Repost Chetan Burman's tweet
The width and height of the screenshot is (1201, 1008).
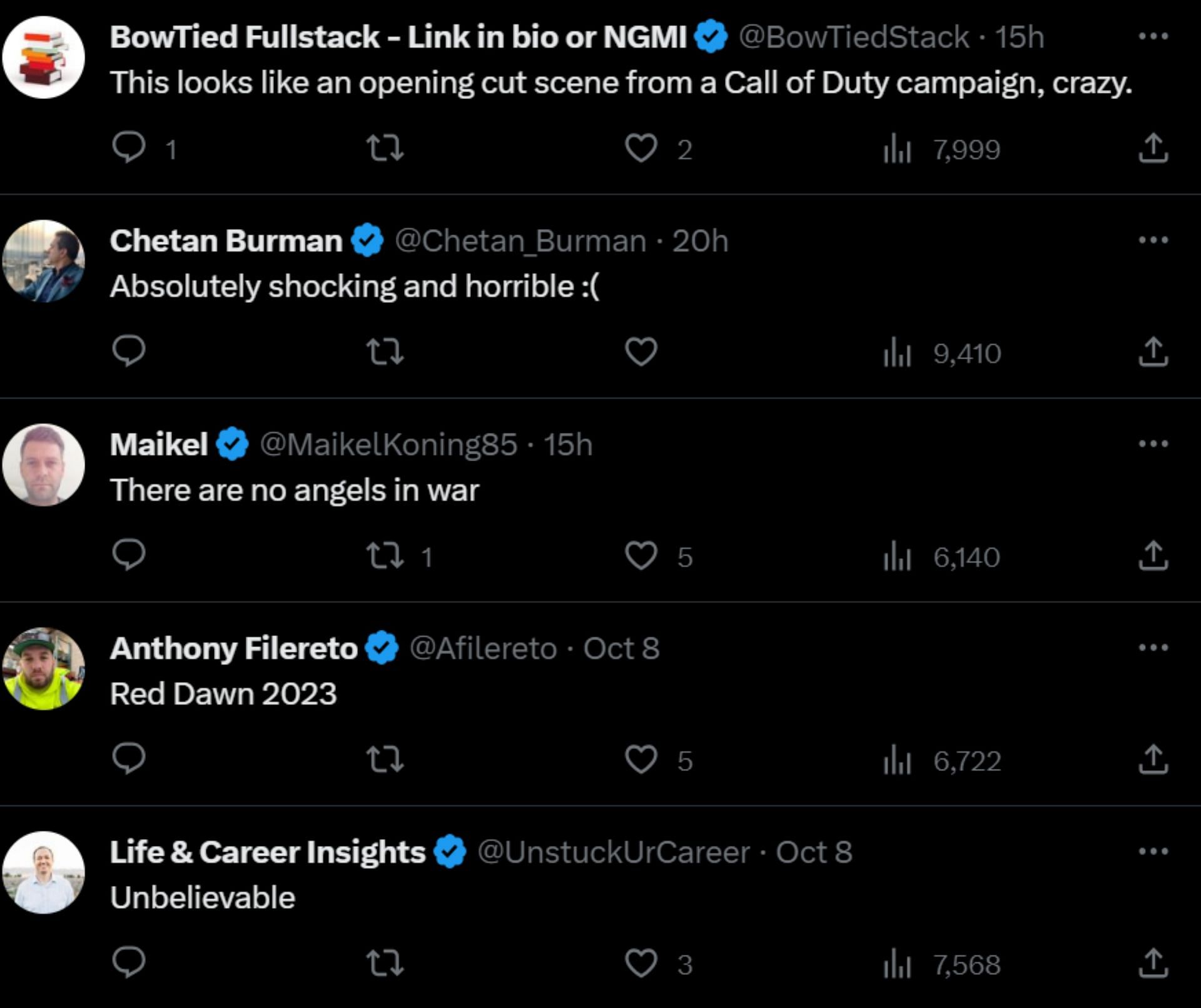pos(385,352)
